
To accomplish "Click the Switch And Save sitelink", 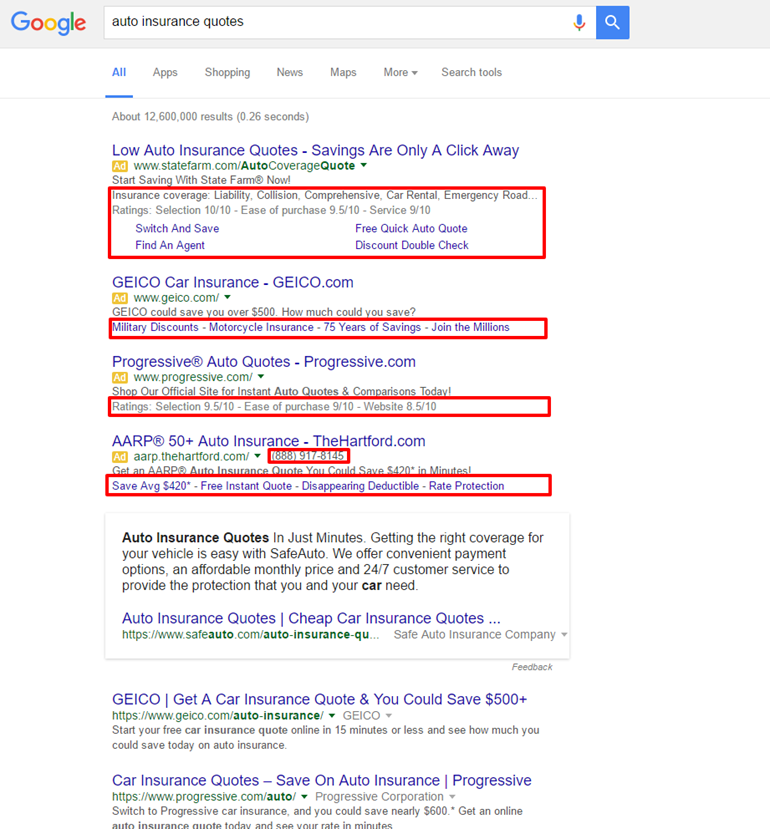I will tap(177, 228).
